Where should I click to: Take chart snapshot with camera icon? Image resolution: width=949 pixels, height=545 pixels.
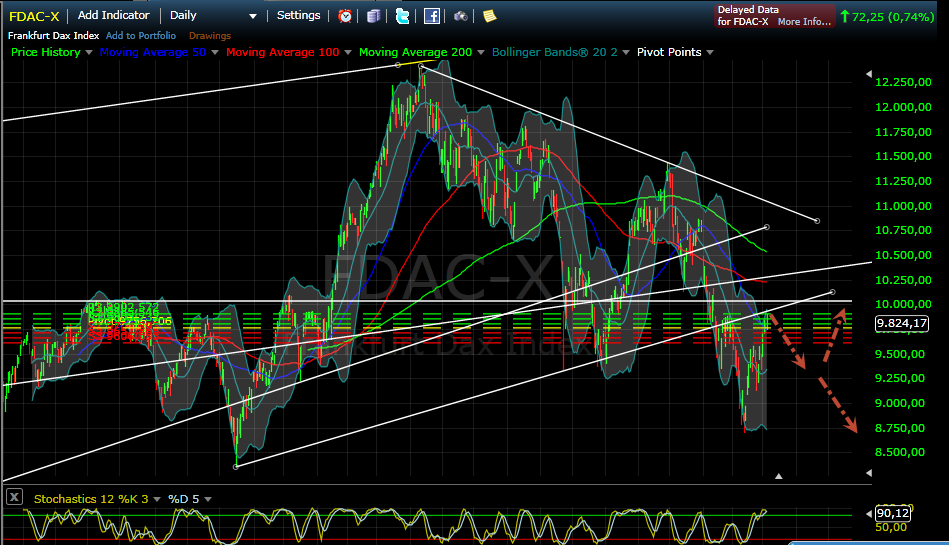461,16
